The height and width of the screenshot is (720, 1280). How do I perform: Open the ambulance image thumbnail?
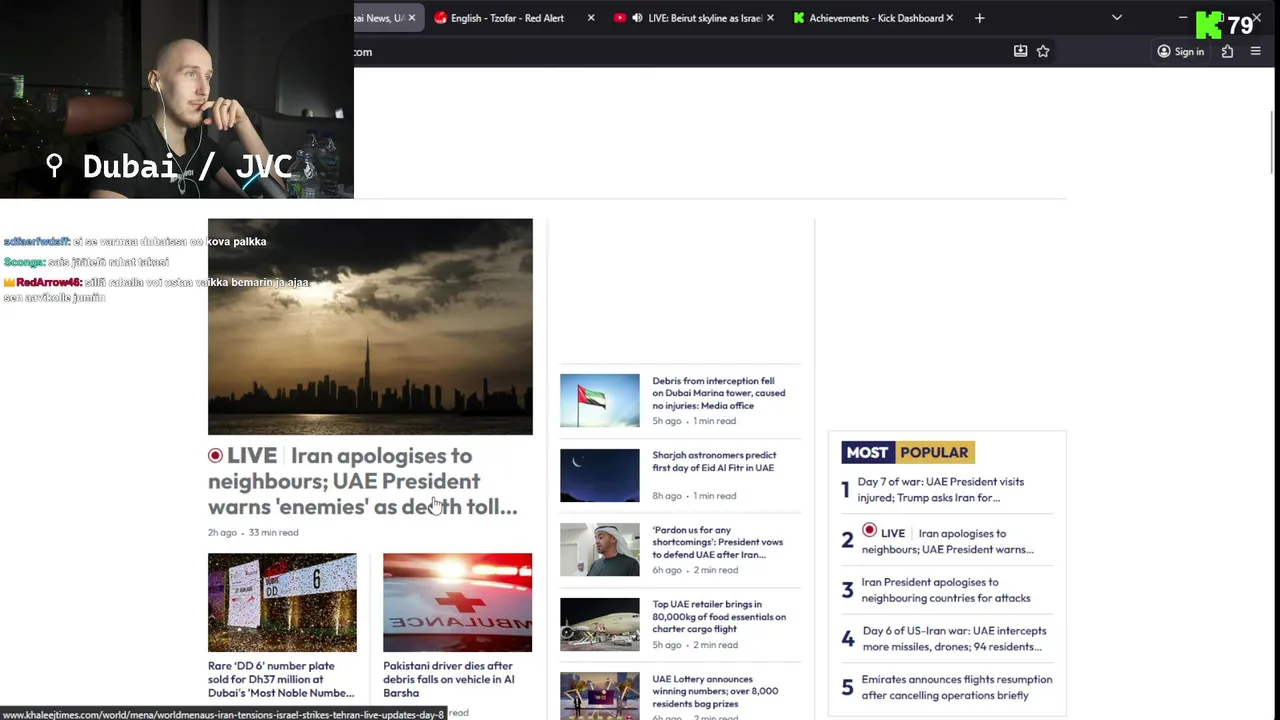pos(457,602)
